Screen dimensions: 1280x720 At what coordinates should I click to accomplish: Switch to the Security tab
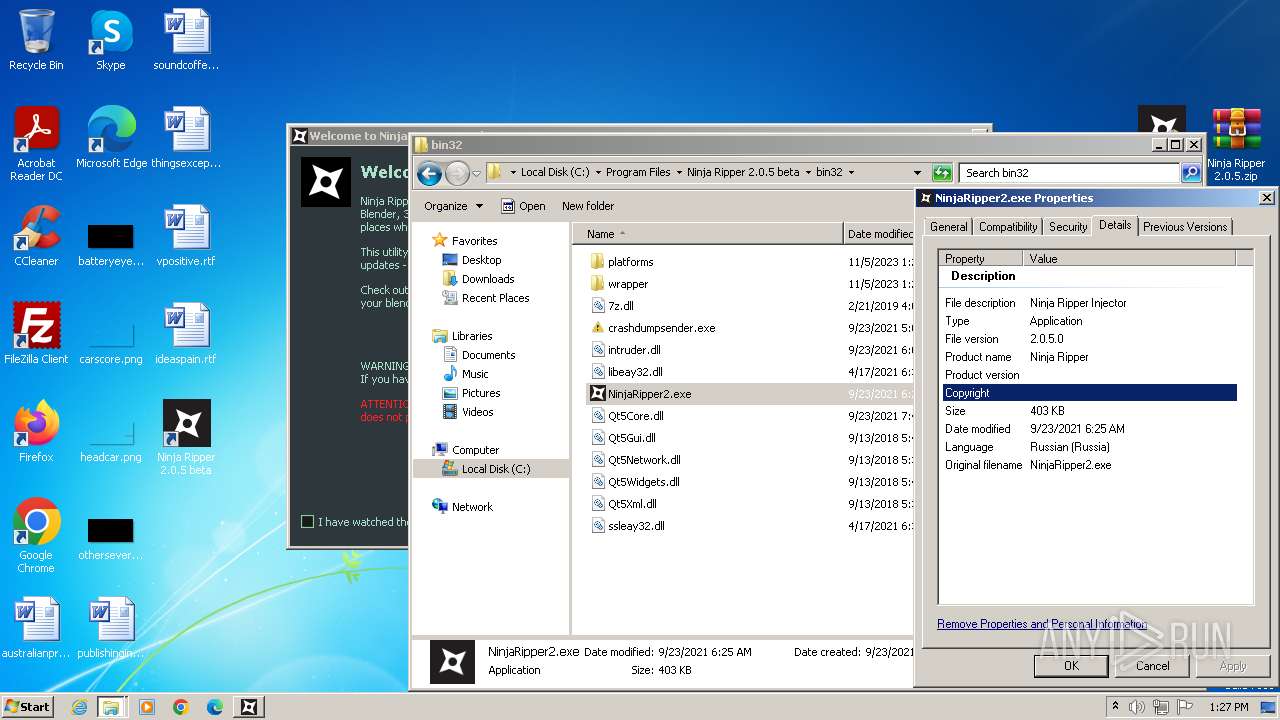(1068, 227)
